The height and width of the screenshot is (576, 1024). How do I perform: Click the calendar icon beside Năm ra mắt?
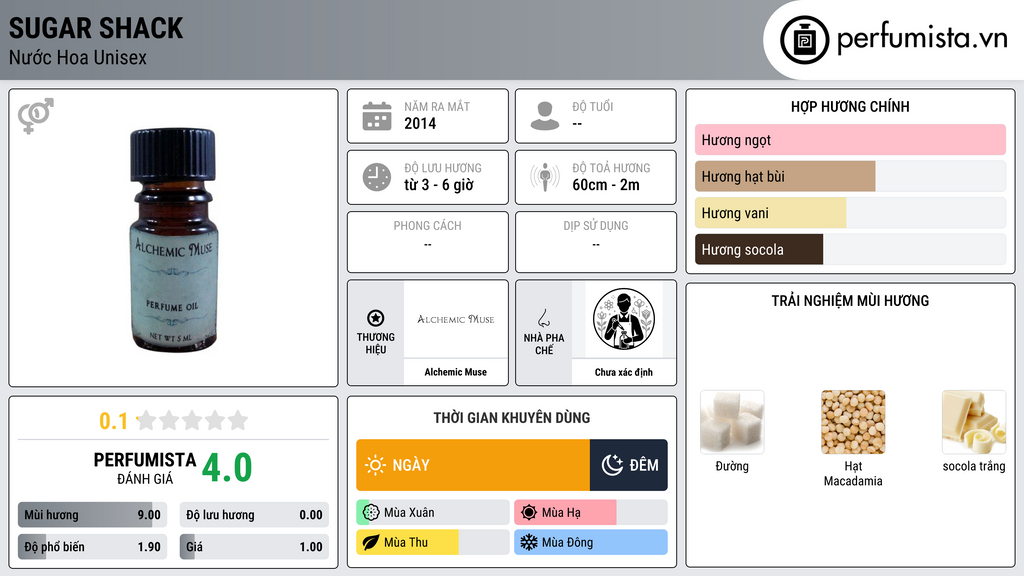(377, 116)
